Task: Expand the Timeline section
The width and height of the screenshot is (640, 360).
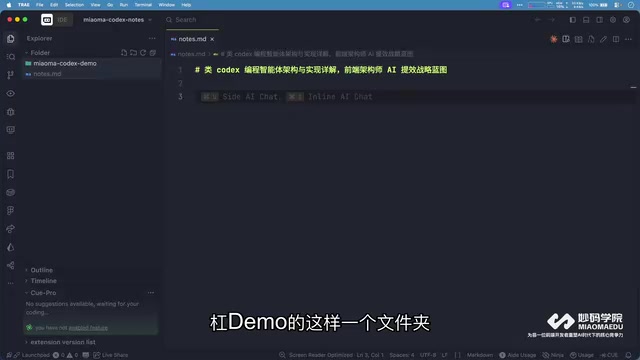Action: [41, 281]
